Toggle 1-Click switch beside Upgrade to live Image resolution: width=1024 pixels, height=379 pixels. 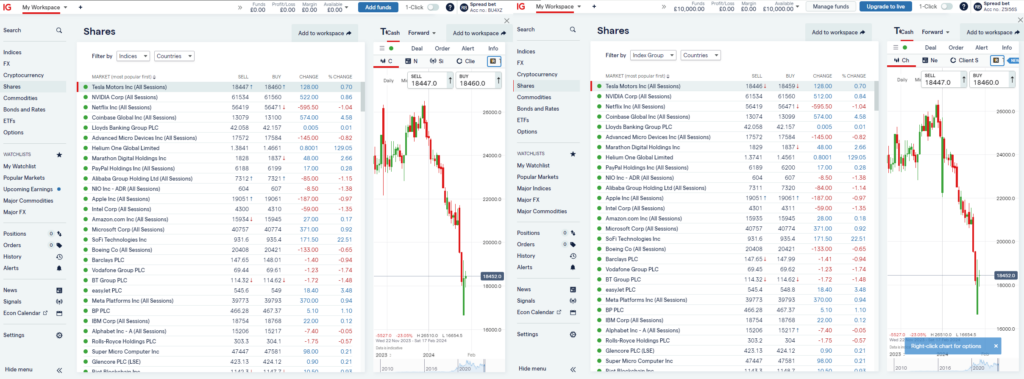(x=947, y=7)
